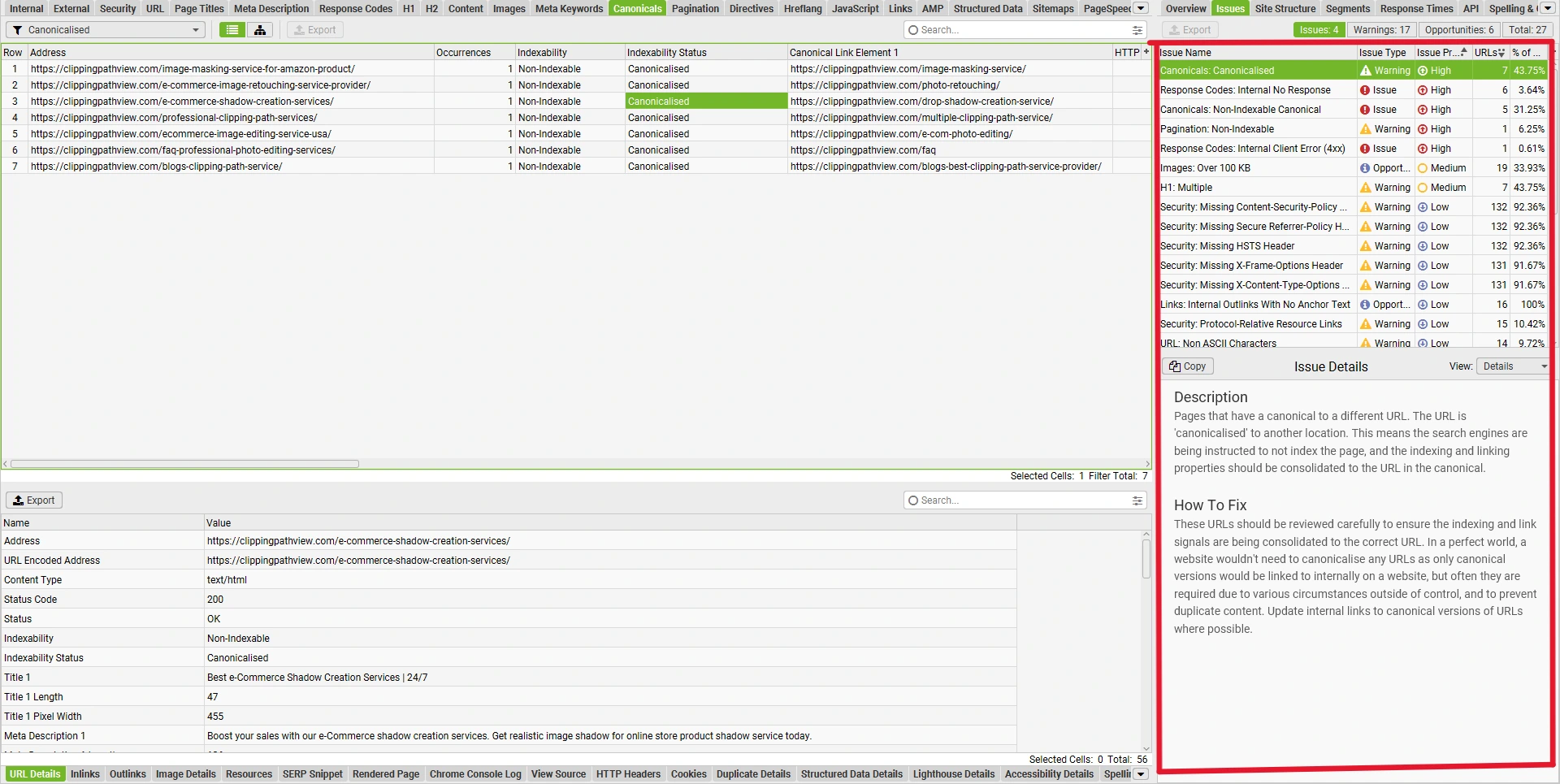Click the lower panel Export button
This screenshot has height=784, width=1560.
34,500
